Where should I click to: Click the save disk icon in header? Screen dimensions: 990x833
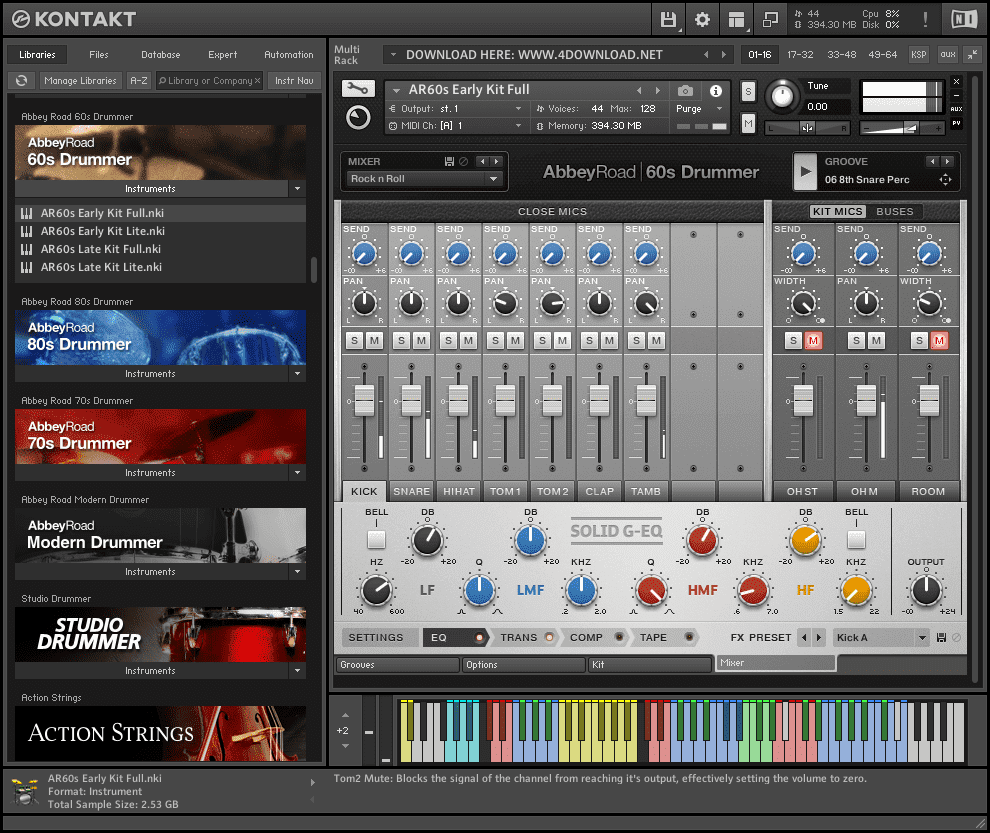[x=669, y=19]
